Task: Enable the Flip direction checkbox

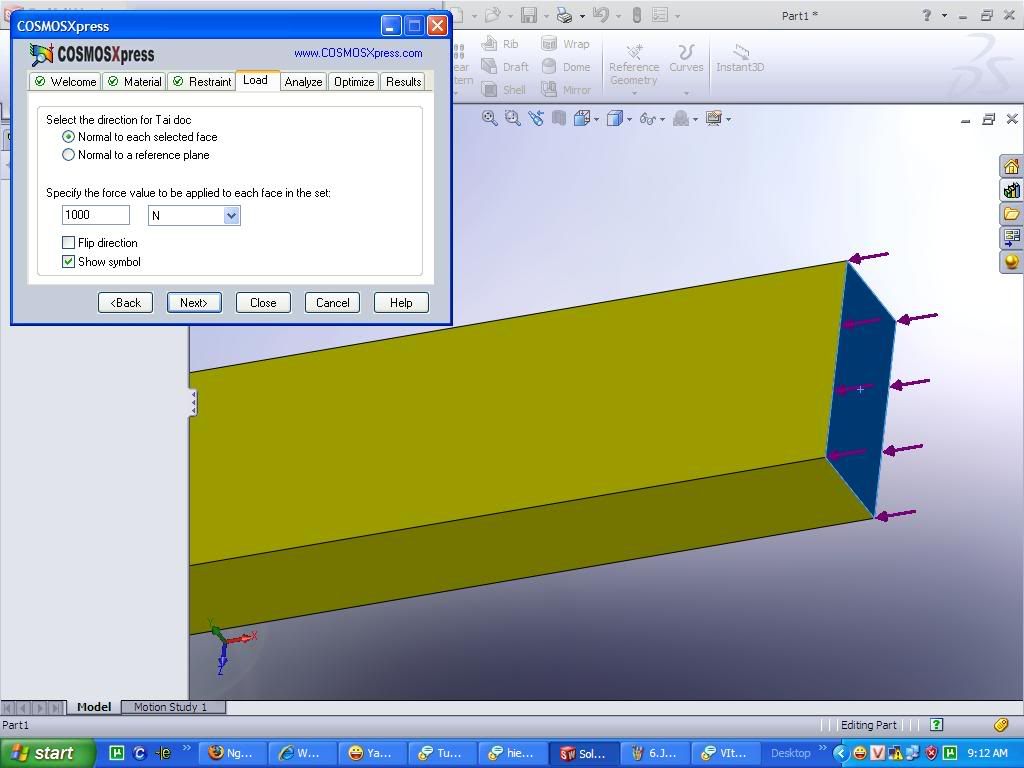Action: coord(69,243)
